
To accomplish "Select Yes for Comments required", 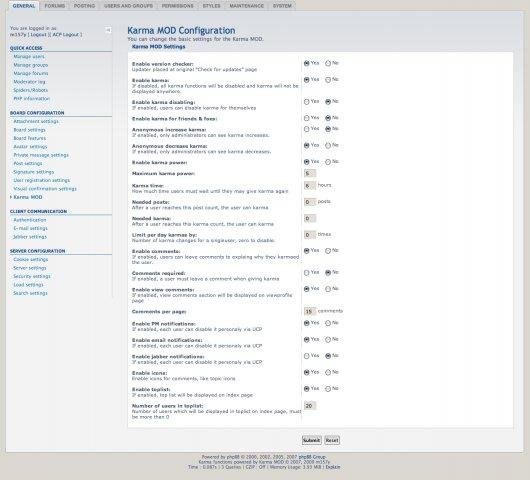I will (x=307, y=273).
